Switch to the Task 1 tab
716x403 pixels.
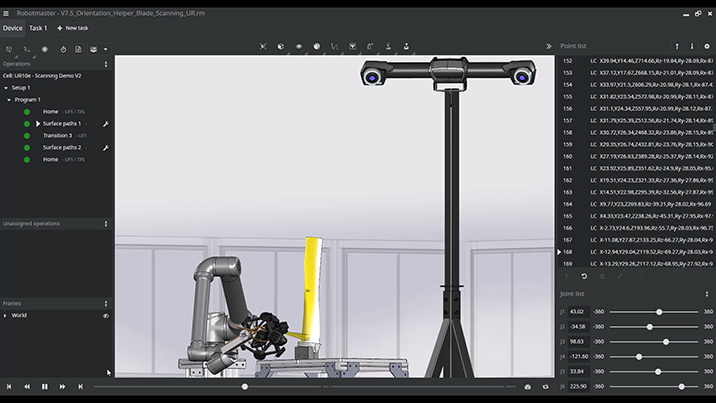pos(38,28)
